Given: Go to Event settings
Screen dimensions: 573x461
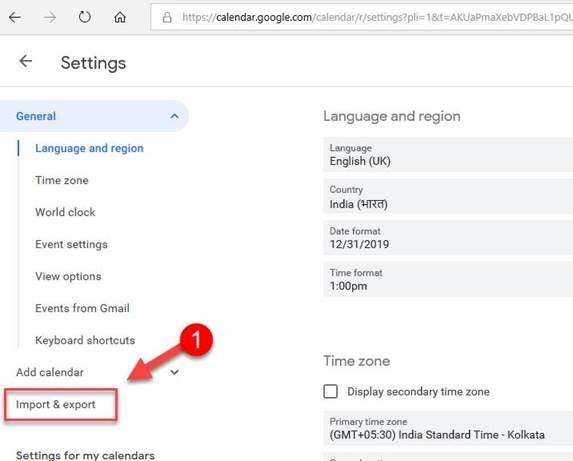Looking at the screenshot, I should coord(71,244).
